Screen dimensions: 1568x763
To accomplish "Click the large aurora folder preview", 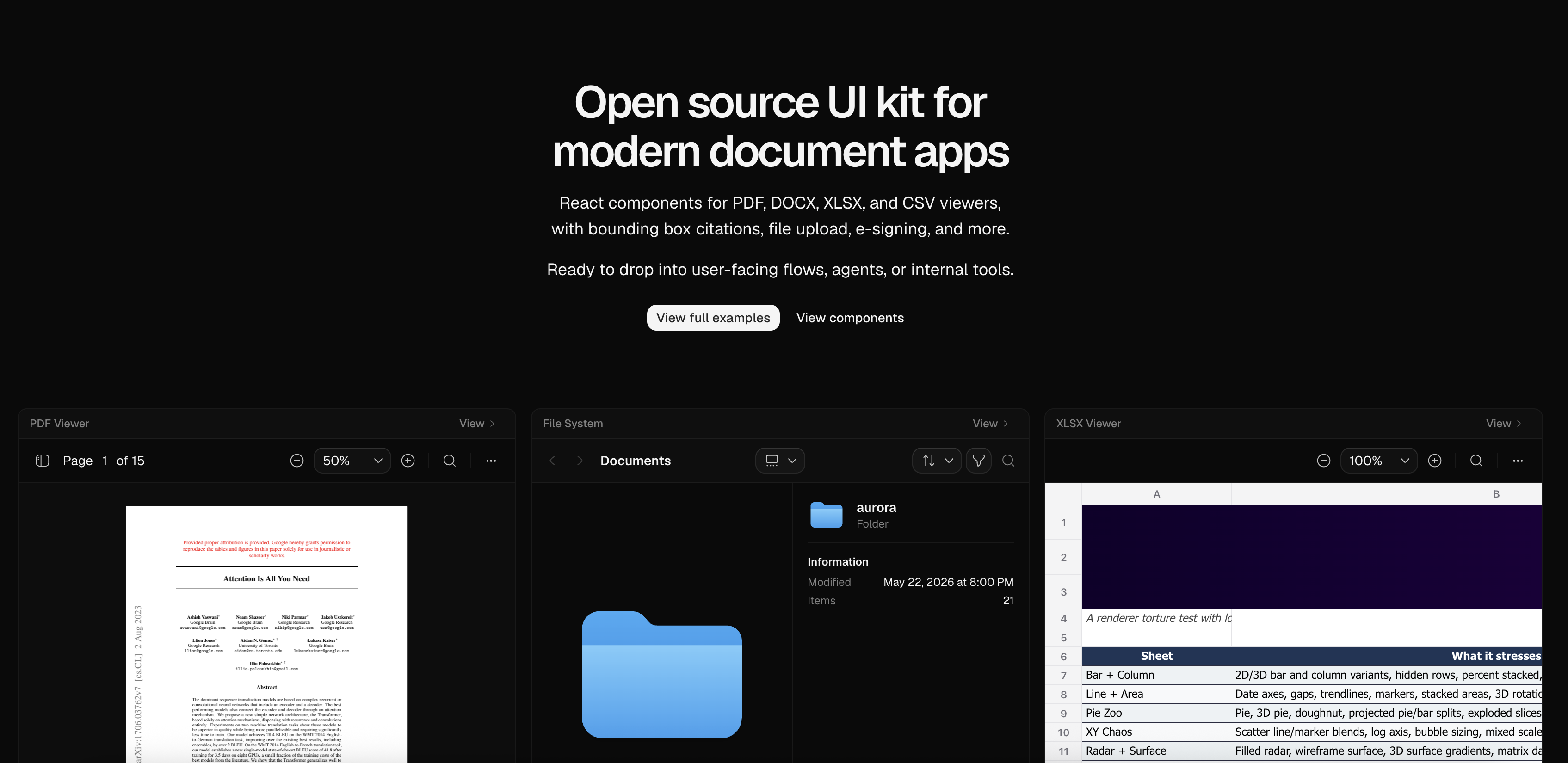I will click(x=661, y=674).
